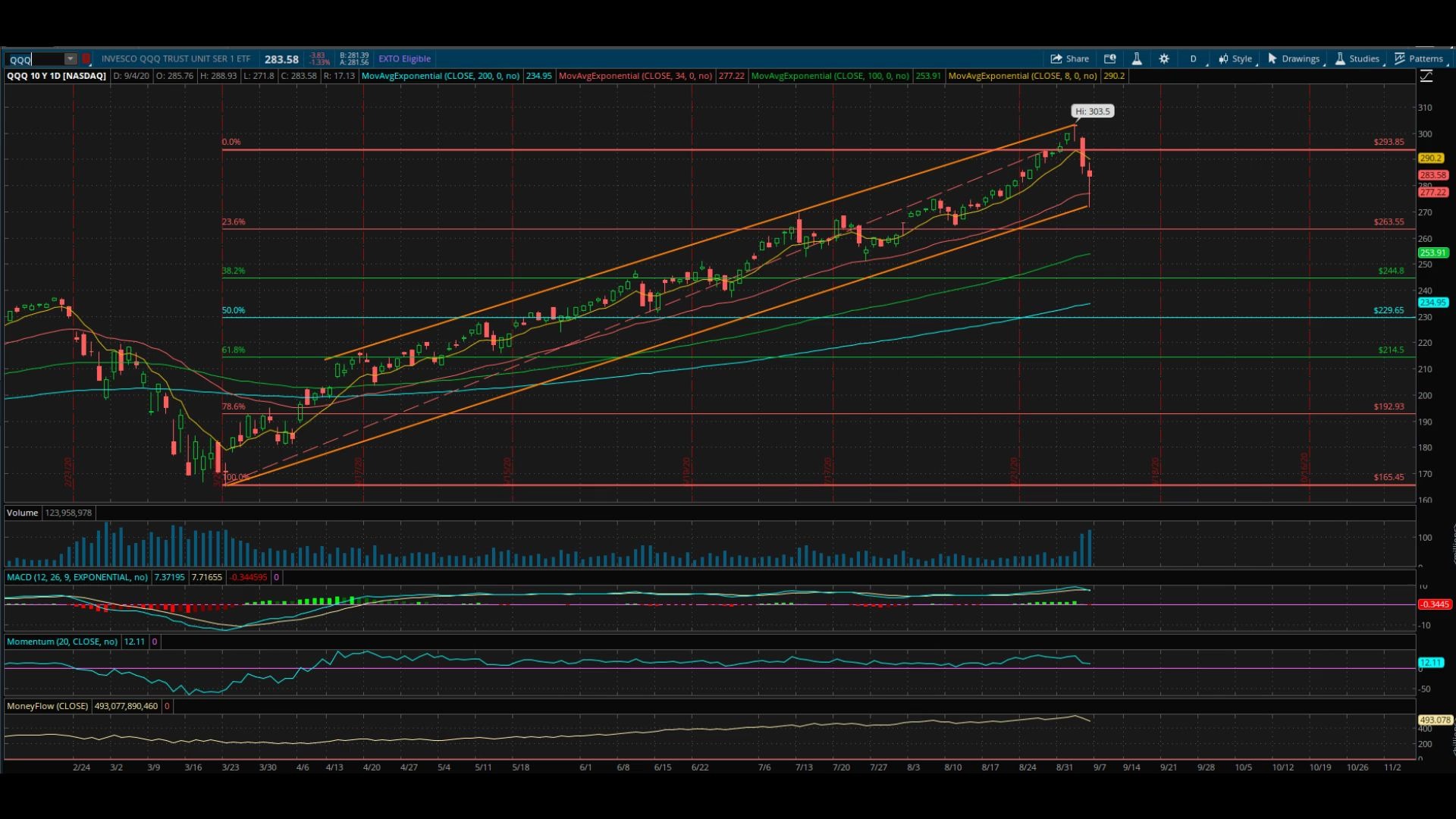Click the $229.65 Fibonacci price label

pyautogui.click(x=1389, y=310)
